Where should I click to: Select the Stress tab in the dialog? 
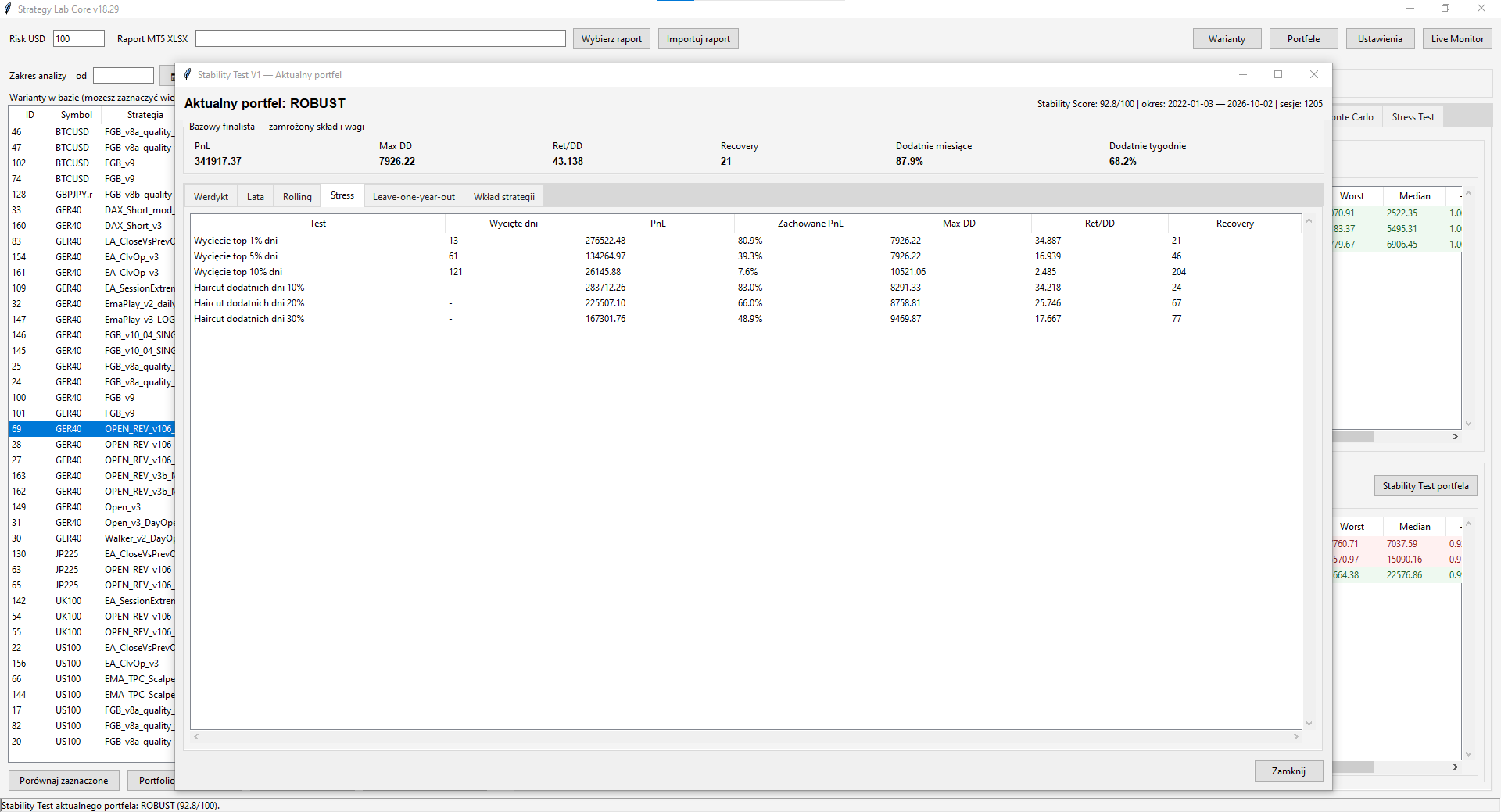coord(342,195)
